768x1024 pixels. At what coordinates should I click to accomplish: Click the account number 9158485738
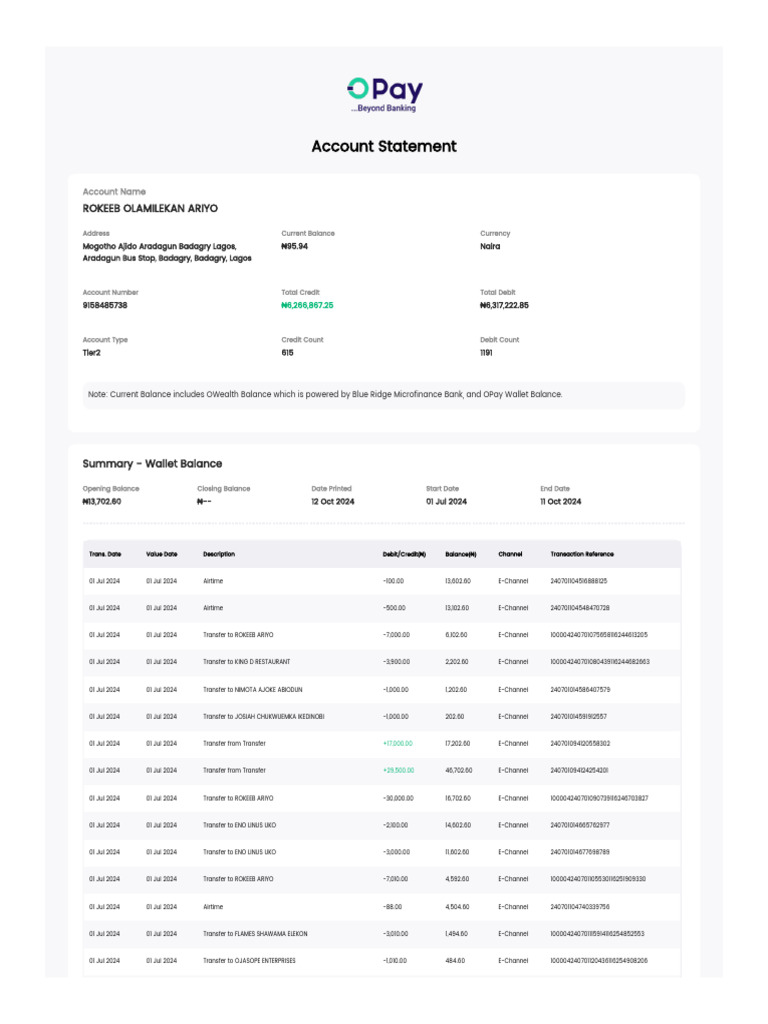[105, 305]
